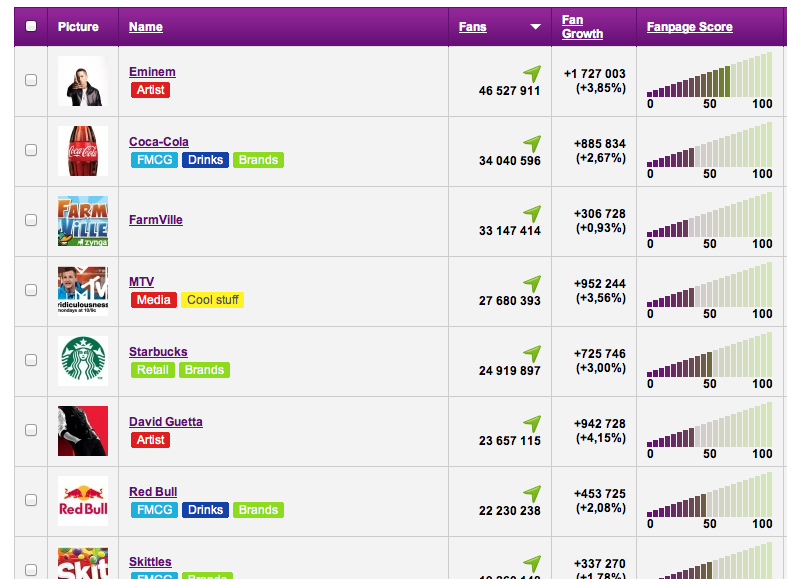Click the Drinks tag under Coca-Cola
Viewport: 787px width, 579px height.
point(205,160)
